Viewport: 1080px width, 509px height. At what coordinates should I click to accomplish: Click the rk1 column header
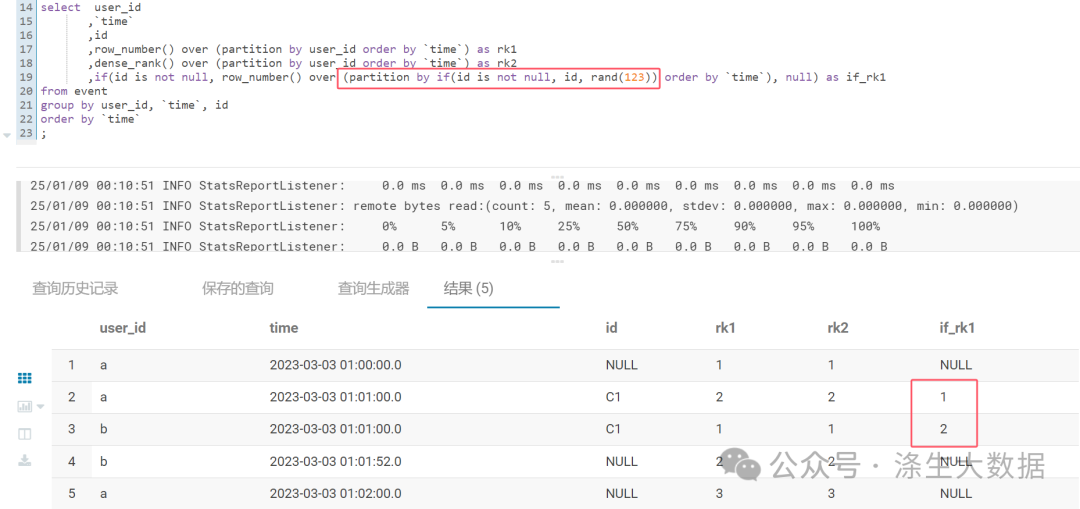click(727, 328)
